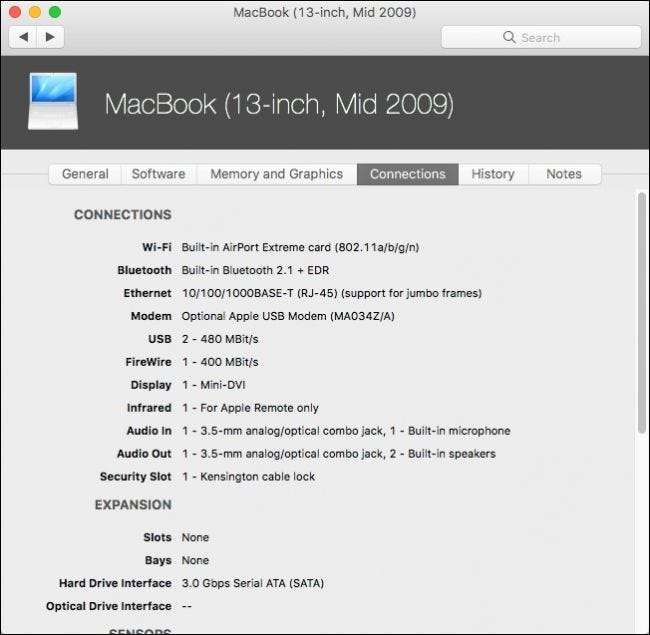Viewport: 650px width, 635px height.
Task: Click the FireWire label
Action: pos(148,362)
